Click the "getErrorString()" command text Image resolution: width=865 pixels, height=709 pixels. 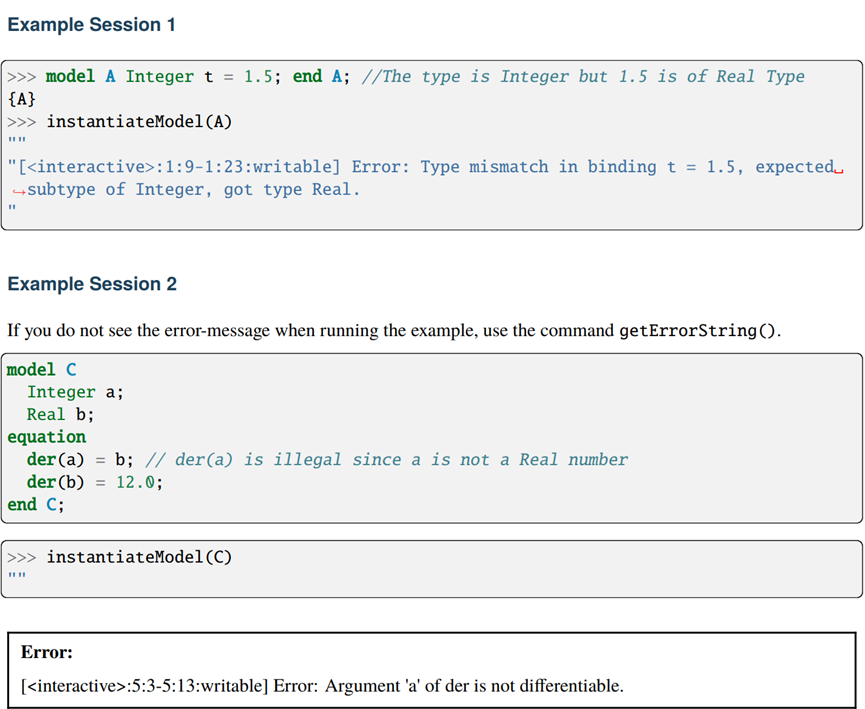click(x=699, y=330)
